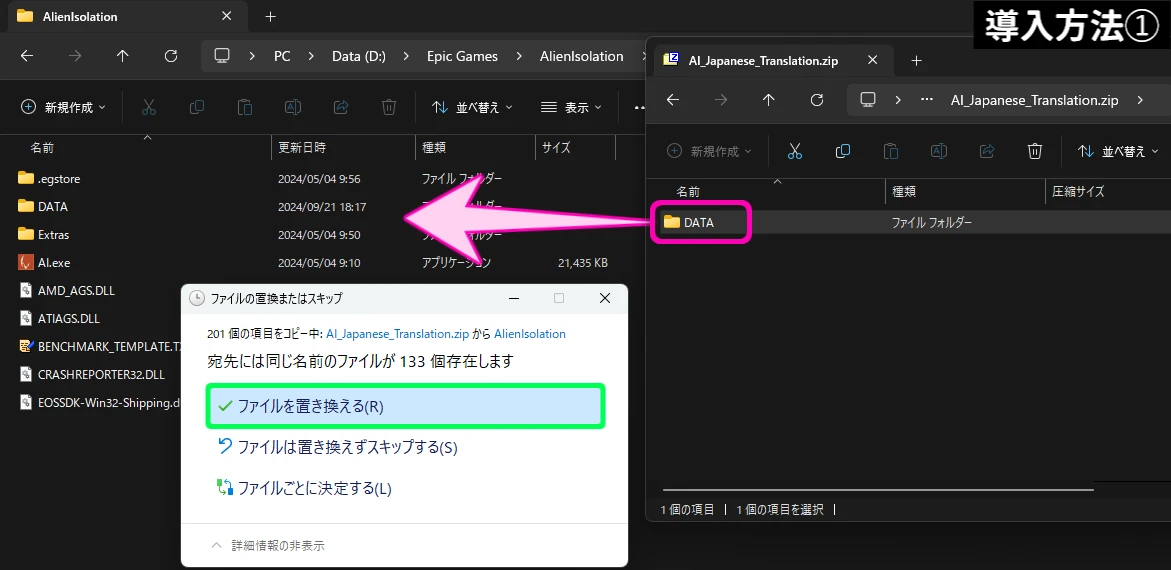The image size is (1171, 570).
Task: Close the file replace dialog
Action: point(605,298)
